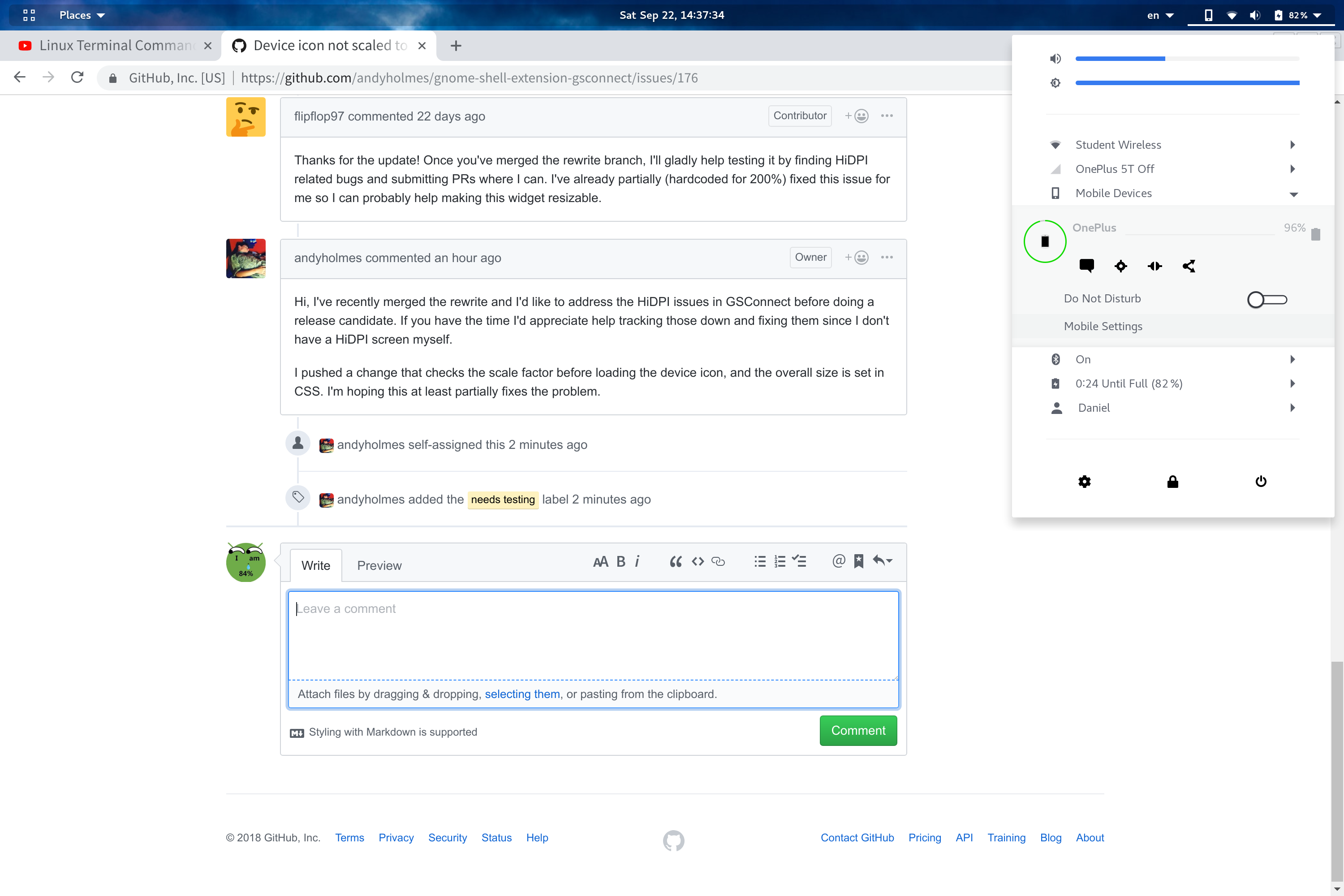The height and width of the screenshot is (896, 1344).
Task: Open the en keyboard layout menu
Action: click(x=1160, y=15)
